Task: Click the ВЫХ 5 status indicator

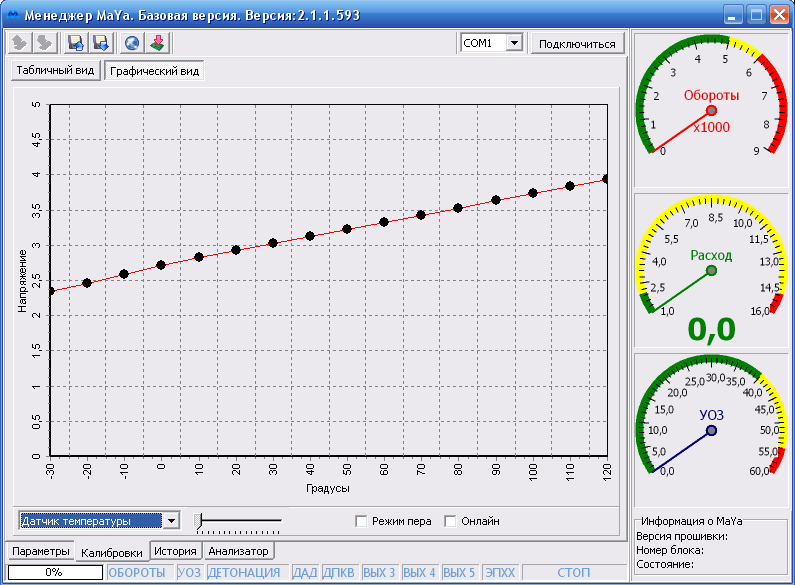Action: [459, 572]
